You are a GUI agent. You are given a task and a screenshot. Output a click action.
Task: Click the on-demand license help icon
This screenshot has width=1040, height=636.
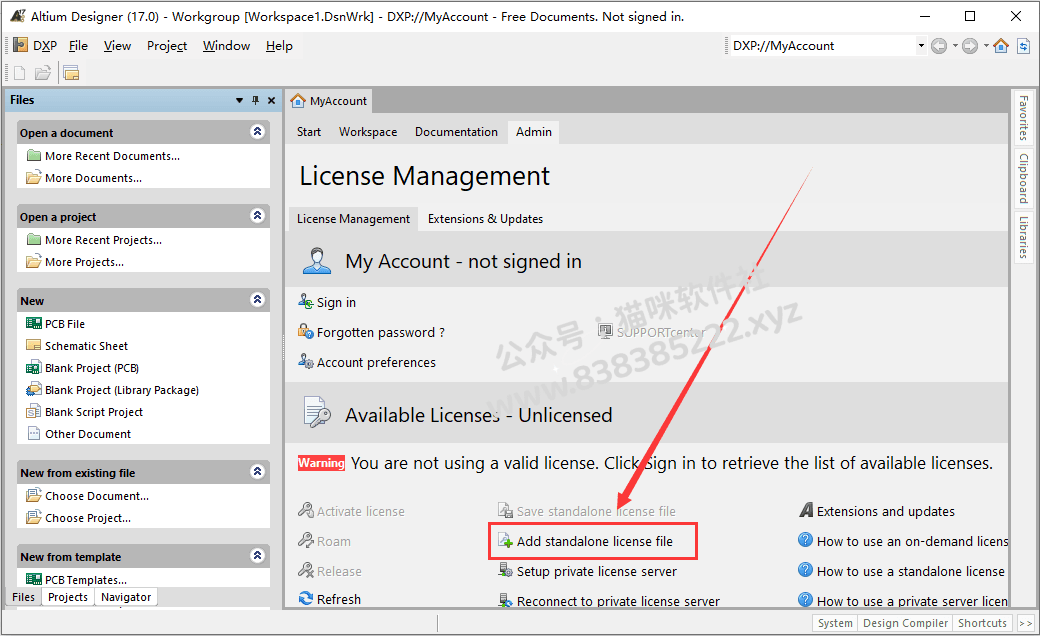click(805, 540)
